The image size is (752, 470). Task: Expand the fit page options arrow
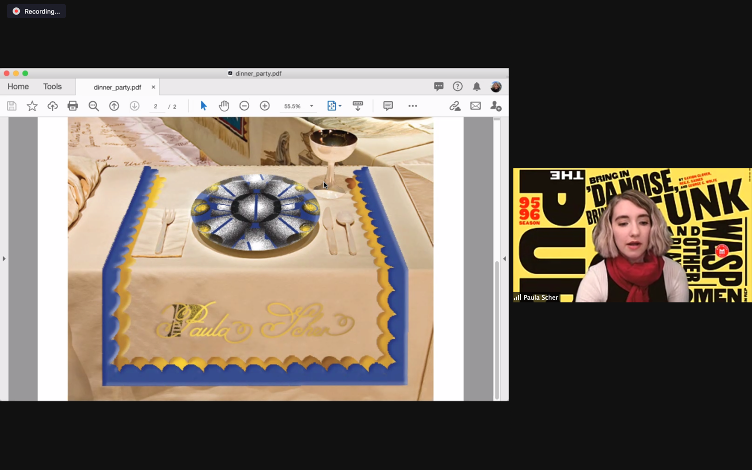click(x=340, y=106)
